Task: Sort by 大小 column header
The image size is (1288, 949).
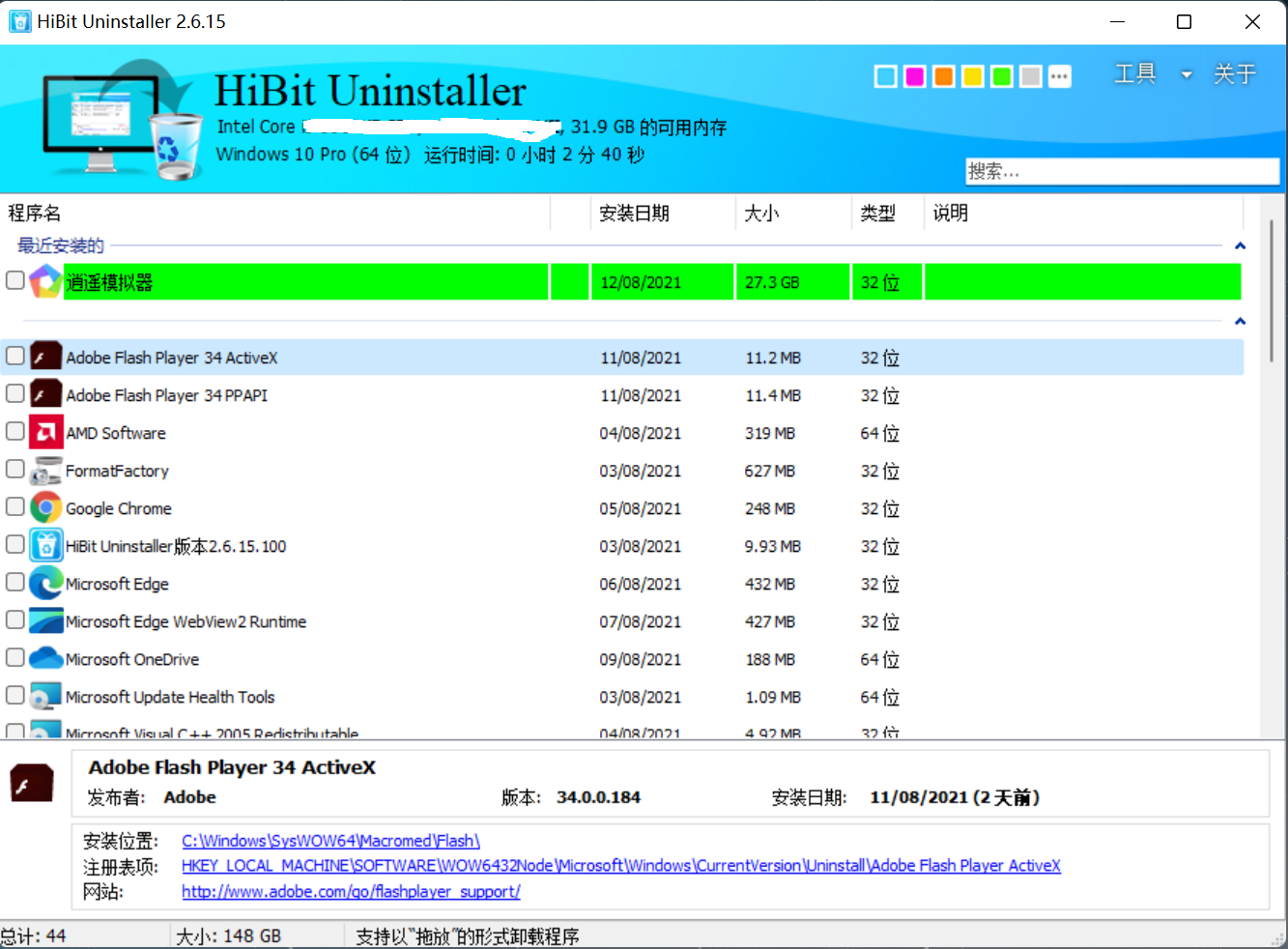Action: coord(792,213)
